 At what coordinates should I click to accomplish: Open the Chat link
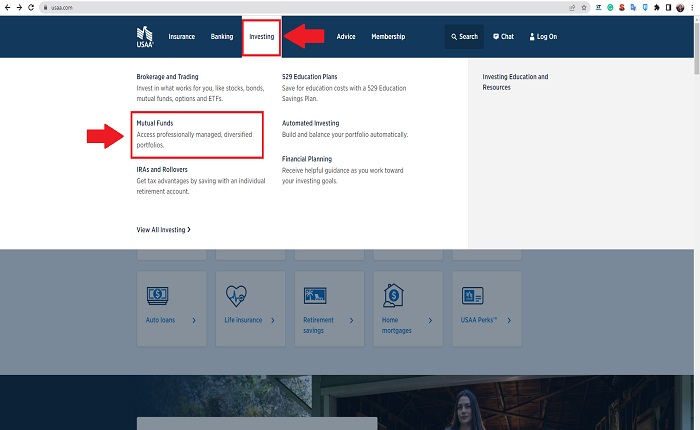coord(503,37)
